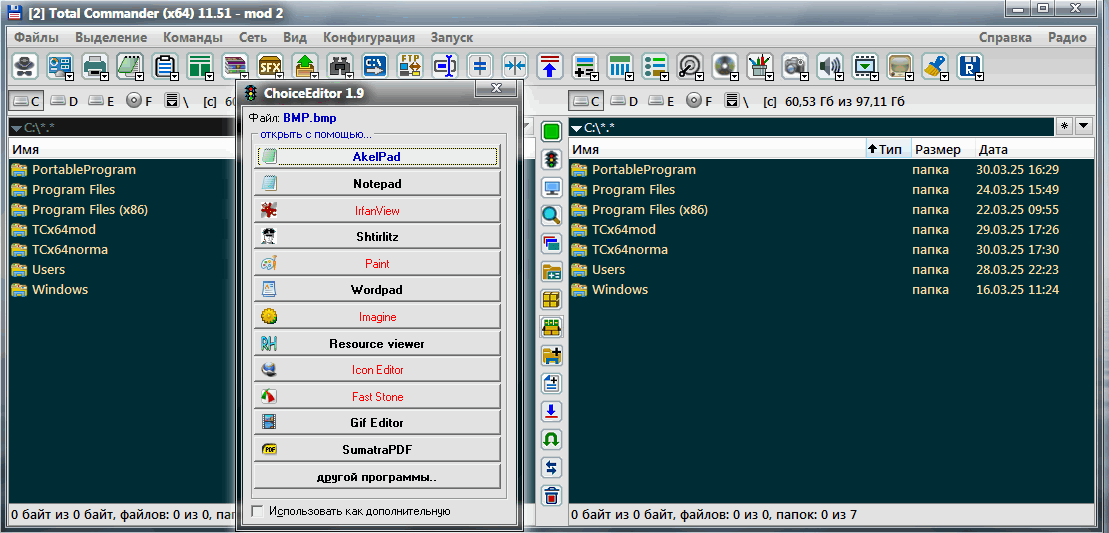Image resolution: width=1109 pixels, height=533 pixels.
Task: Click the red trash bin in the vertical bar
Action: click(x=552, y=495)
